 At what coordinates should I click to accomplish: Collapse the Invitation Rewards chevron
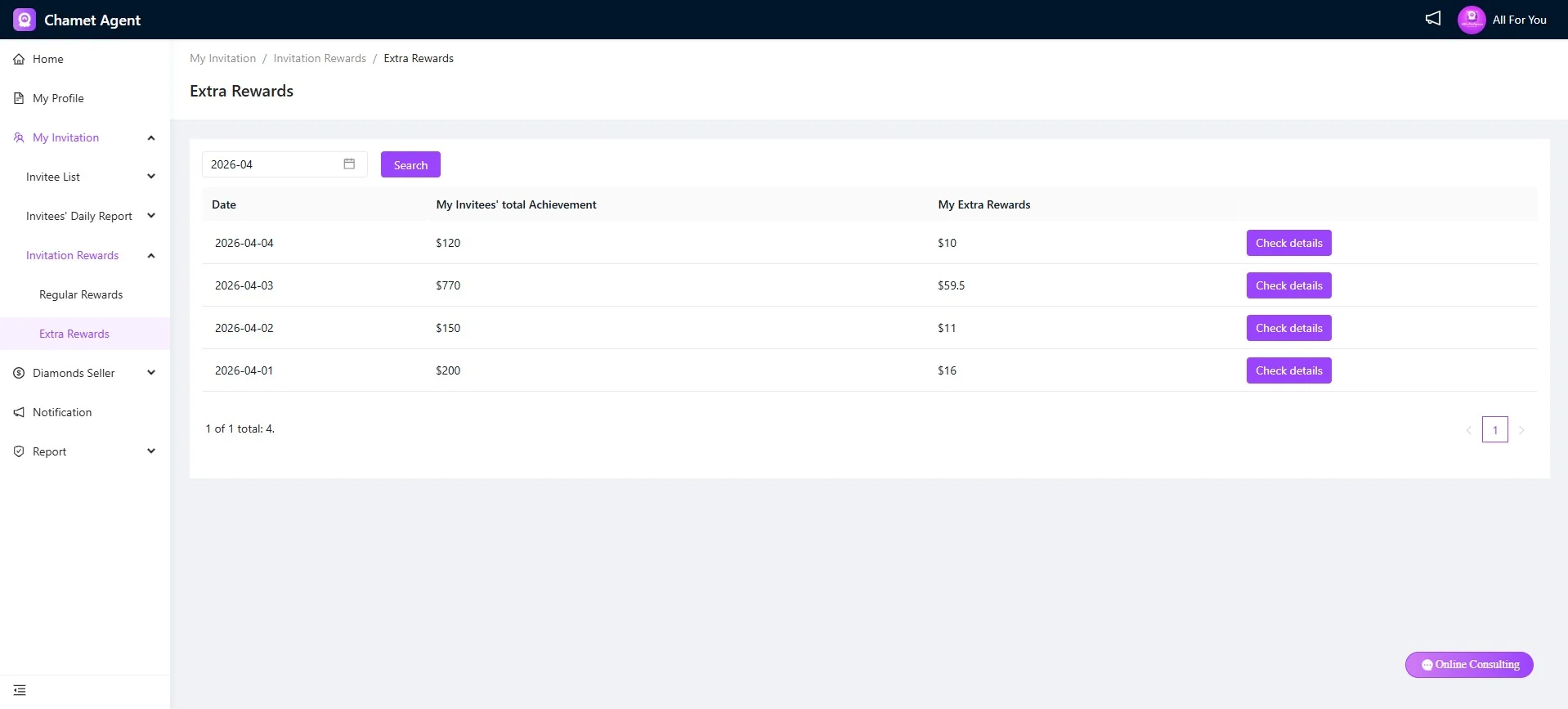coord(151,256)
